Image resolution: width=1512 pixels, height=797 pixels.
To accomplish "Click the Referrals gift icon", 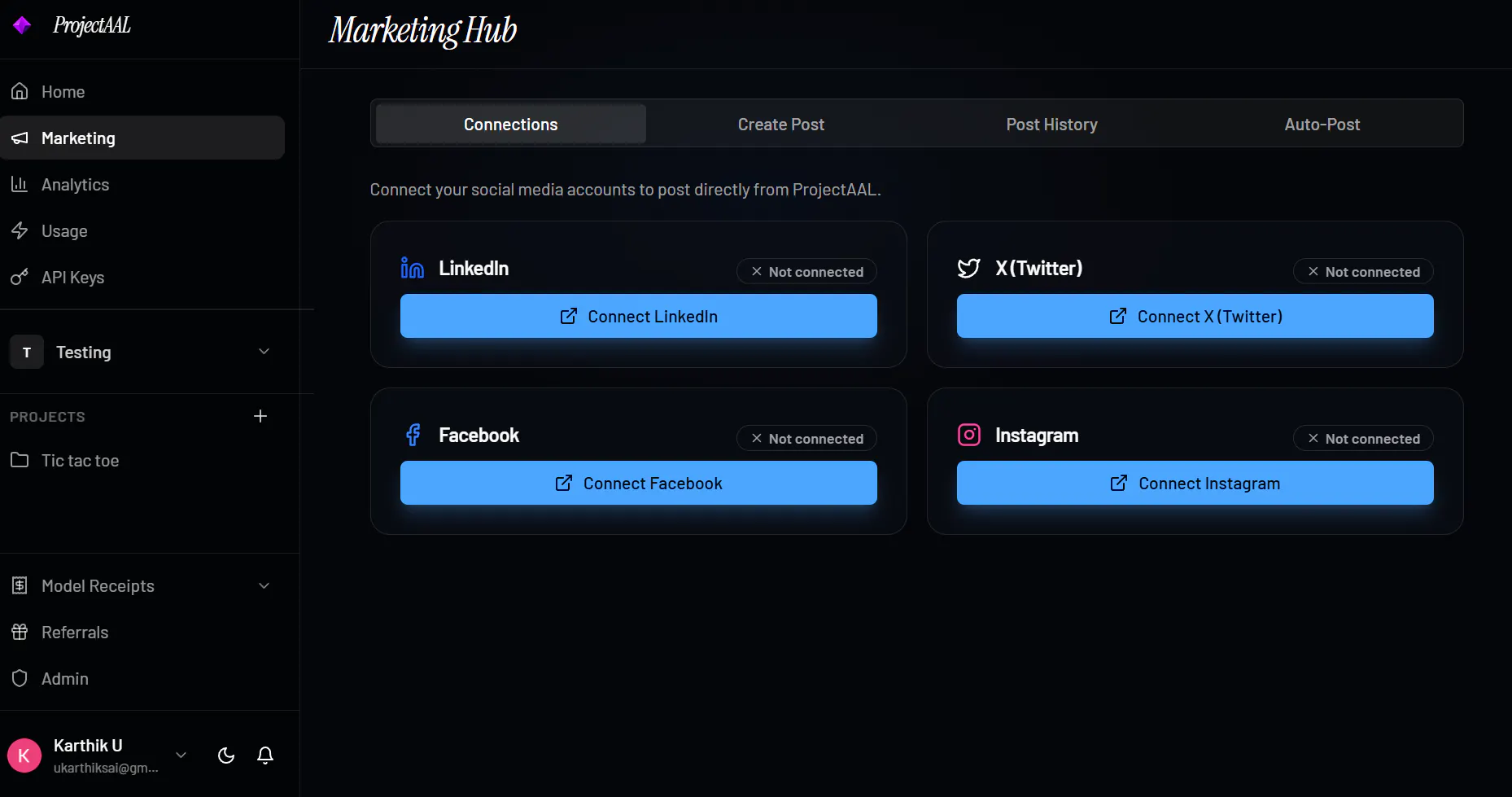I will pos(20,632).
